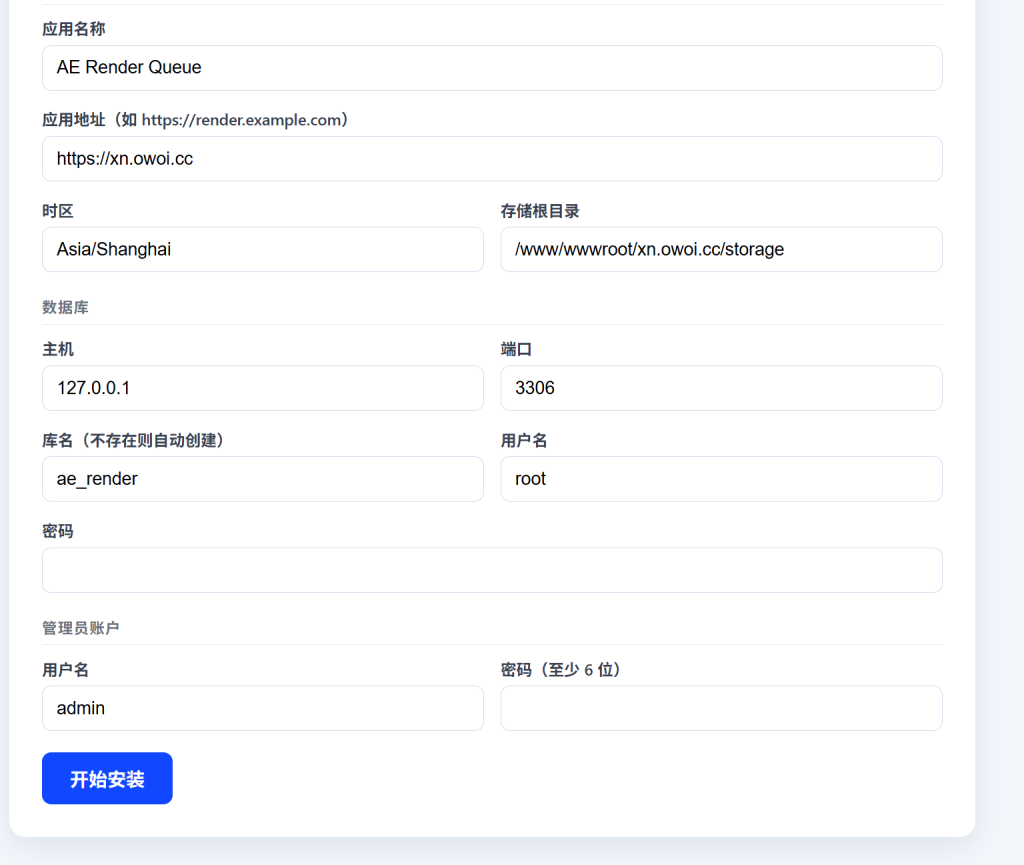Image resolution: width=1024 pixels, height=865 pixels.
Task: Click the 开始安装 button
Action: pyautogui.click(x=107, y=778)
